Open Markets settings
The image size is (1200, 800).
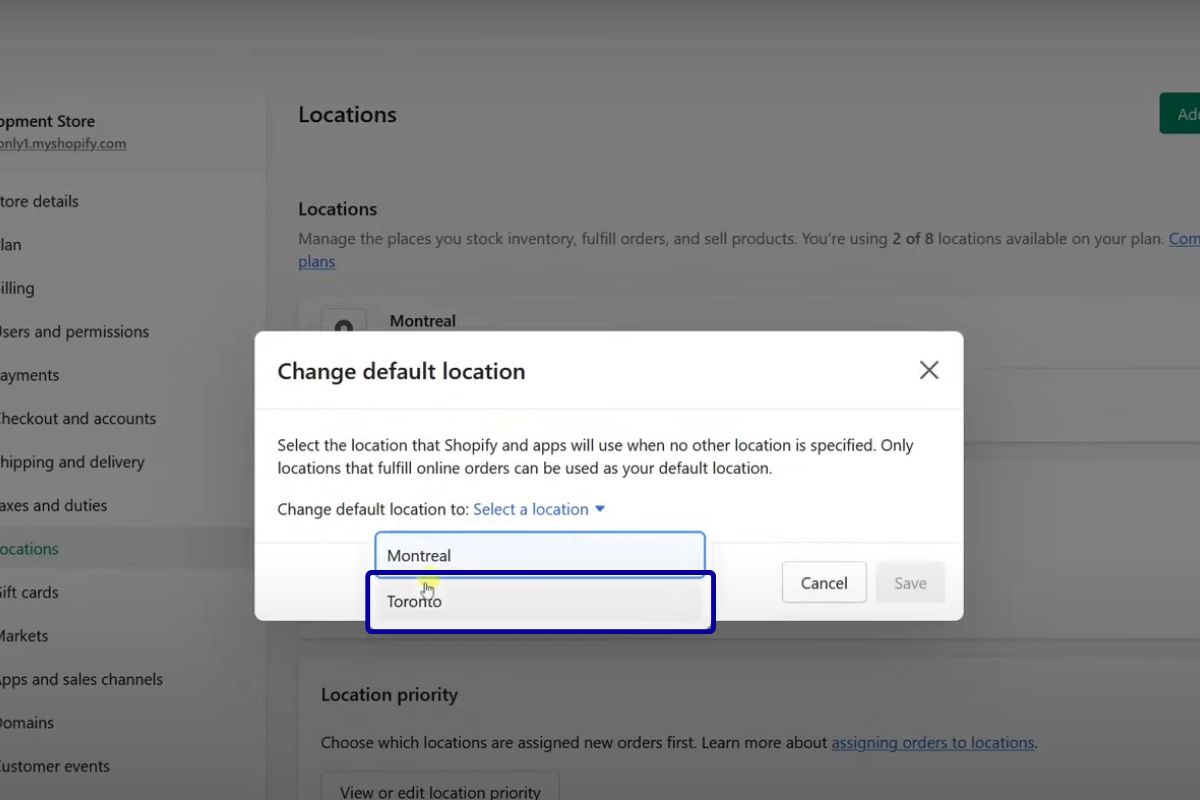(x=23, y=636)
